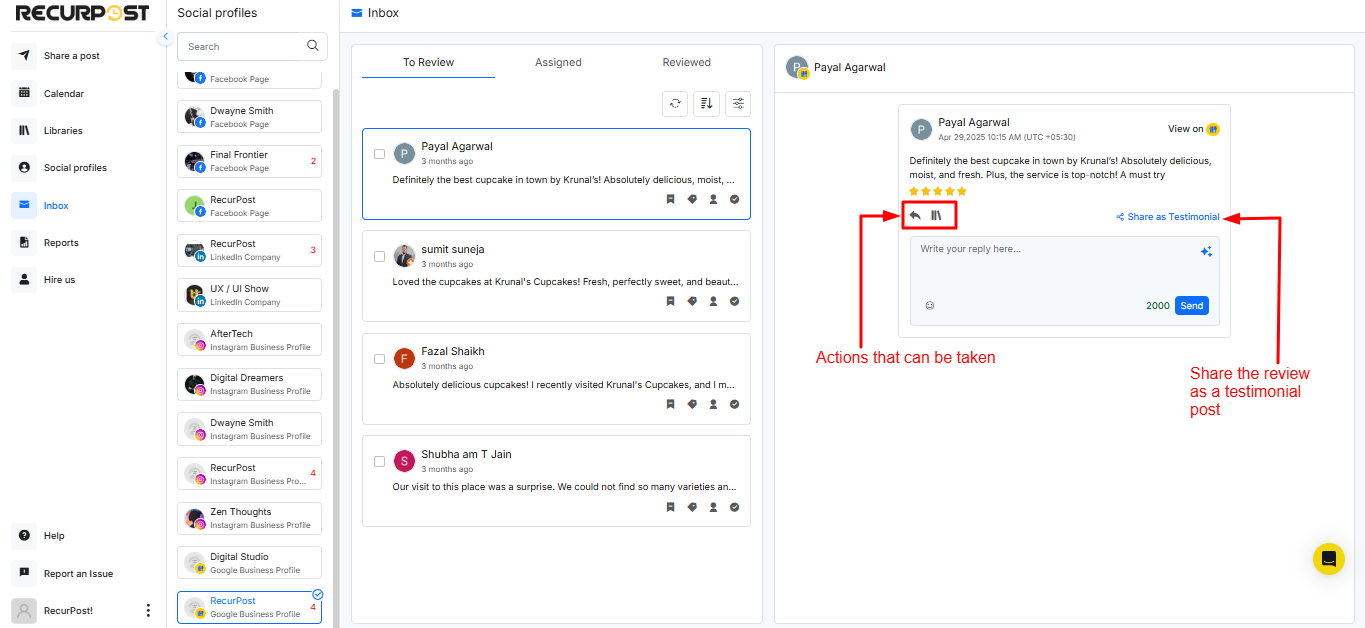Open Fazal Shaikh's review text

pyautogui.click(x=564, y=385)
